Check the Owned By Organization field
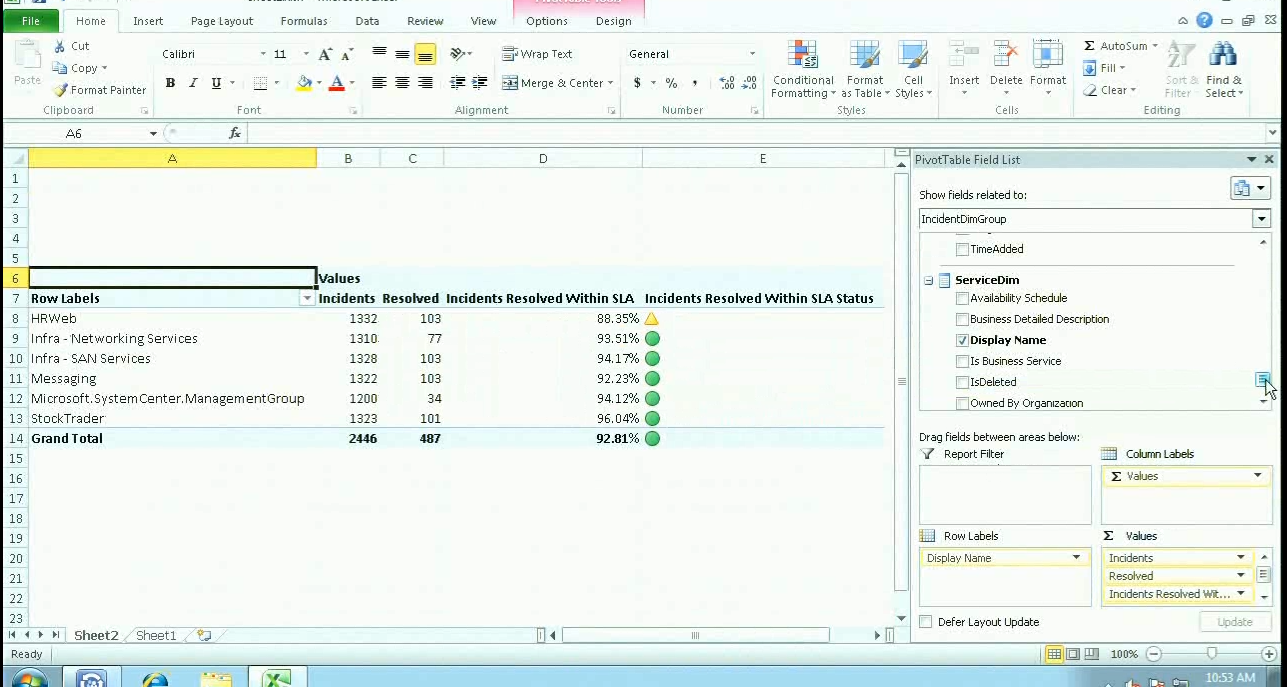 click(962, 403)
